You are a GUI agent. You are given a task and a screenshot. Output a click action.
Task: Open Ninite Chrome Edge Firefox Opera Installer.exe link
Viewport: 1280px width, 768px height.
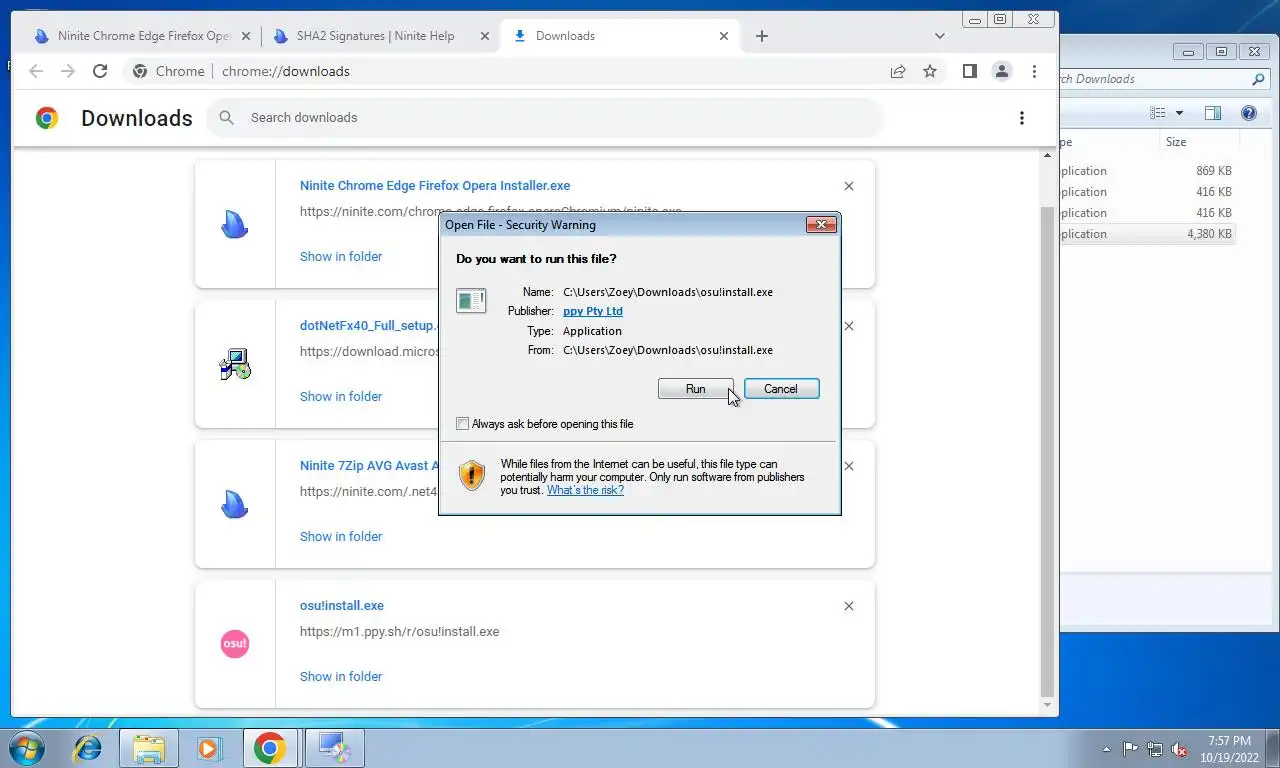(x=435, y=186)
